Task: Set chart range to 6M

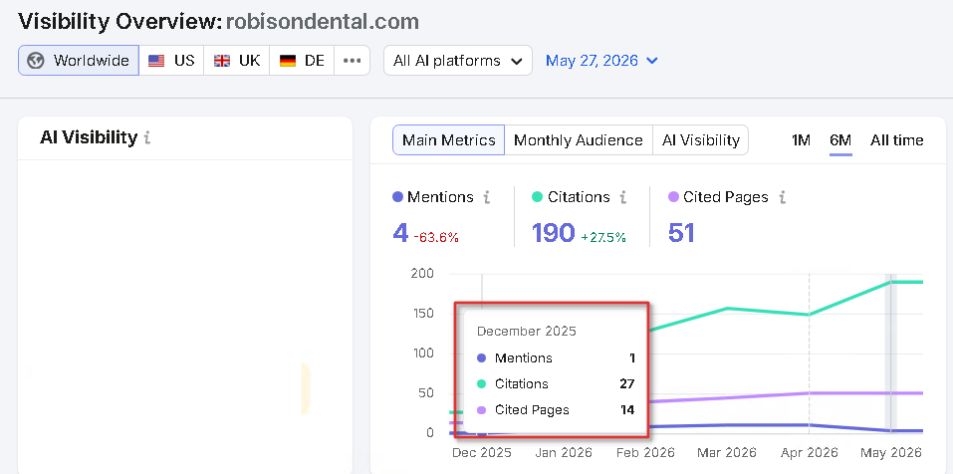Action: [841, 140]
